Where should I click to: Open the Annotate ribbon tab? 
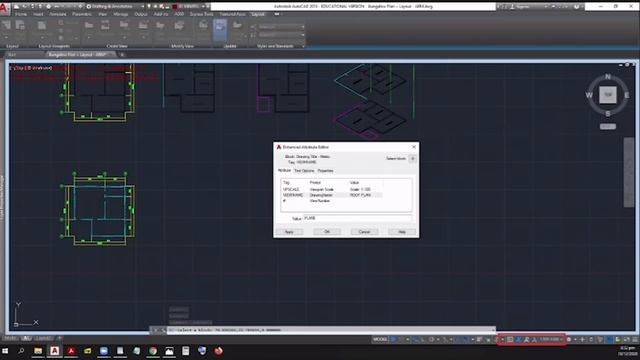click(x=58, y=14)
